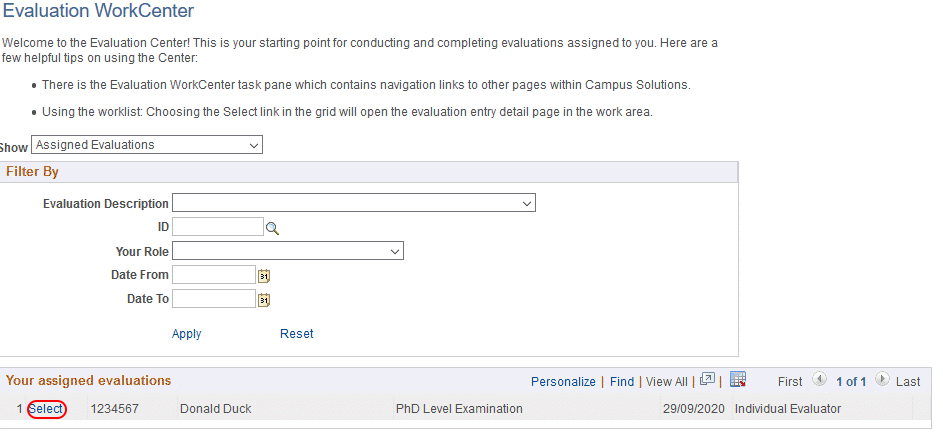Screen dimensions: 943x444
Task: Click inside the Date From field
Action: click(x=214, y=275)
